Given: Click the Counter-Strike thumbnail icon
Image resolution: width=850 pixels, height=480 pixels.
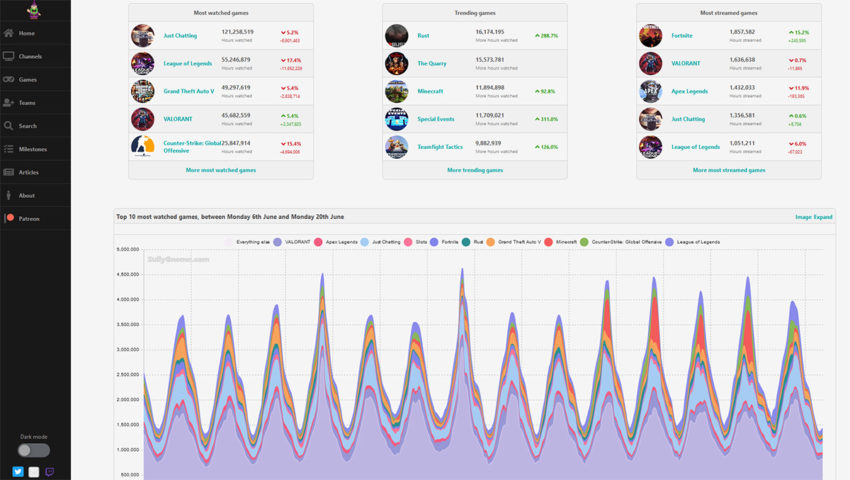Looking at the screenshot, I should pyautogui.click(x=143, y=147).
